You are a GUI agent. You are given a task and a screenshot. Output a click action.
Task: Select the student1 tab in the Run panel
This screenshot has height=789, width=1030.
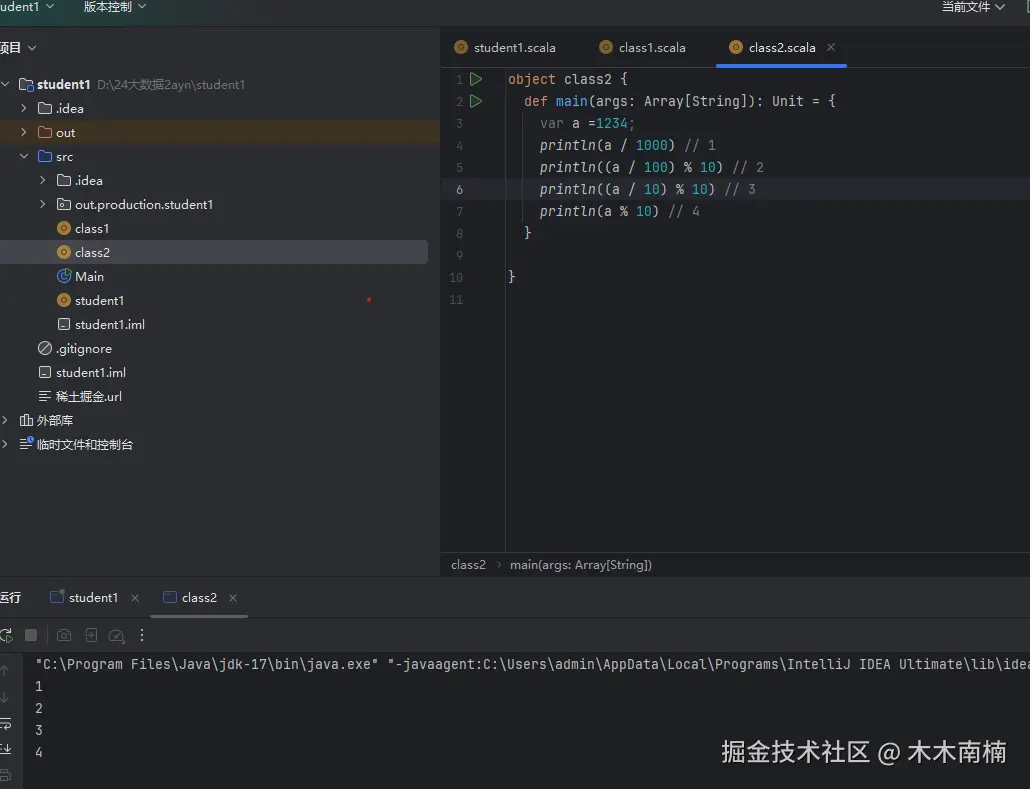point(95,597)
